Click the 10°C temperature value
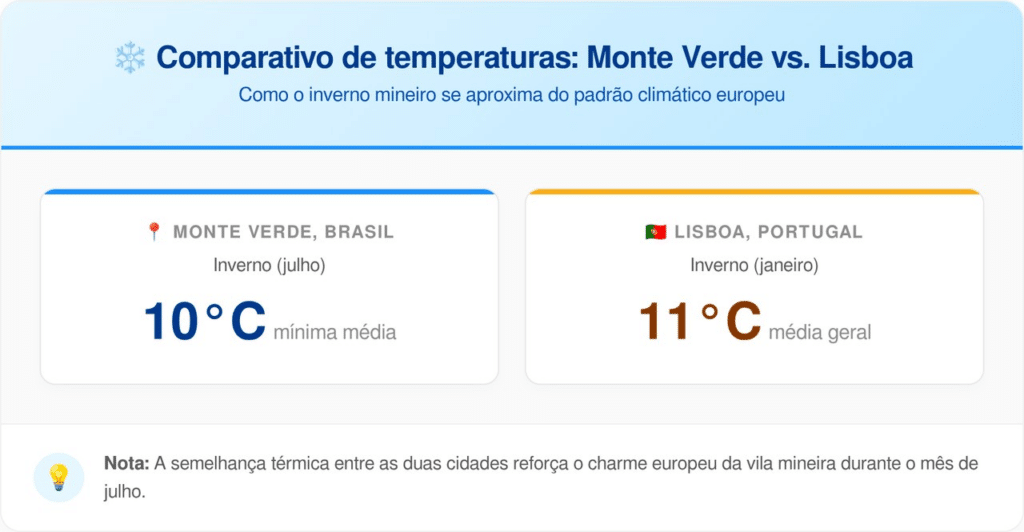 pos(204,322)
